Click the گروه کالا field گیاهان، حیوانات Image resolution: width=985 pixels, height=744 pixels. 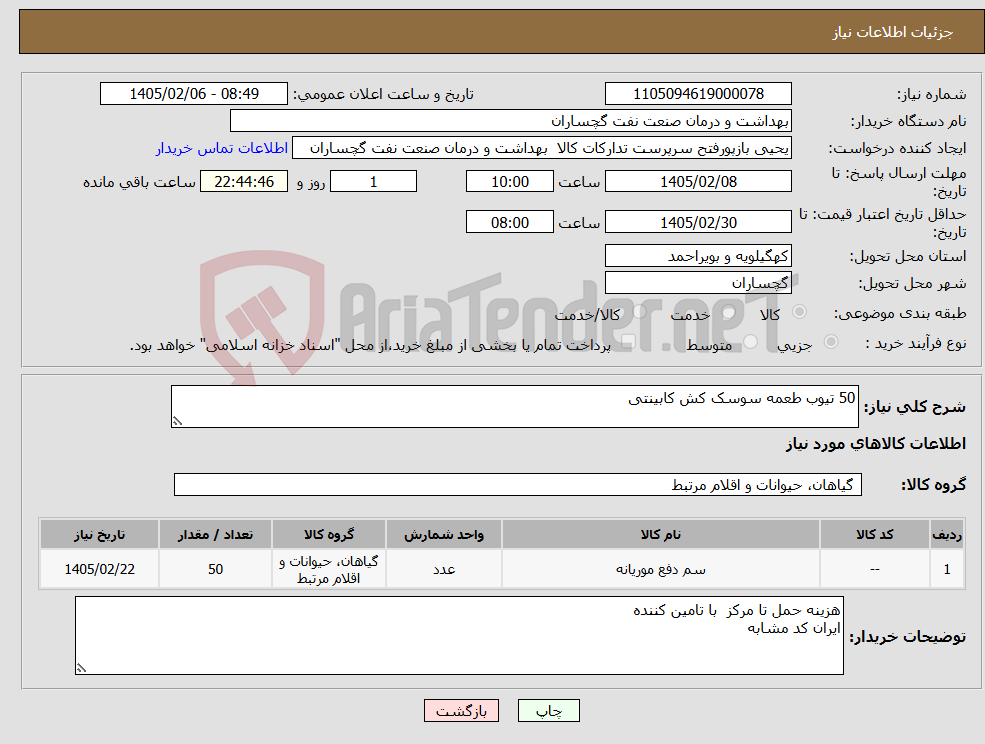[x=518, y=484]
